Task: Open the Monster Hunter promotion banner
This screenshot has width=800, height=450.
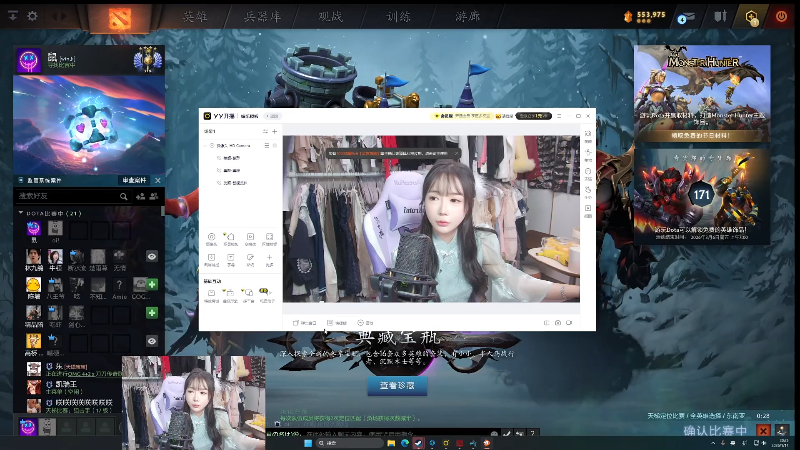Action: pyautogui.click(x=702, y=93)
